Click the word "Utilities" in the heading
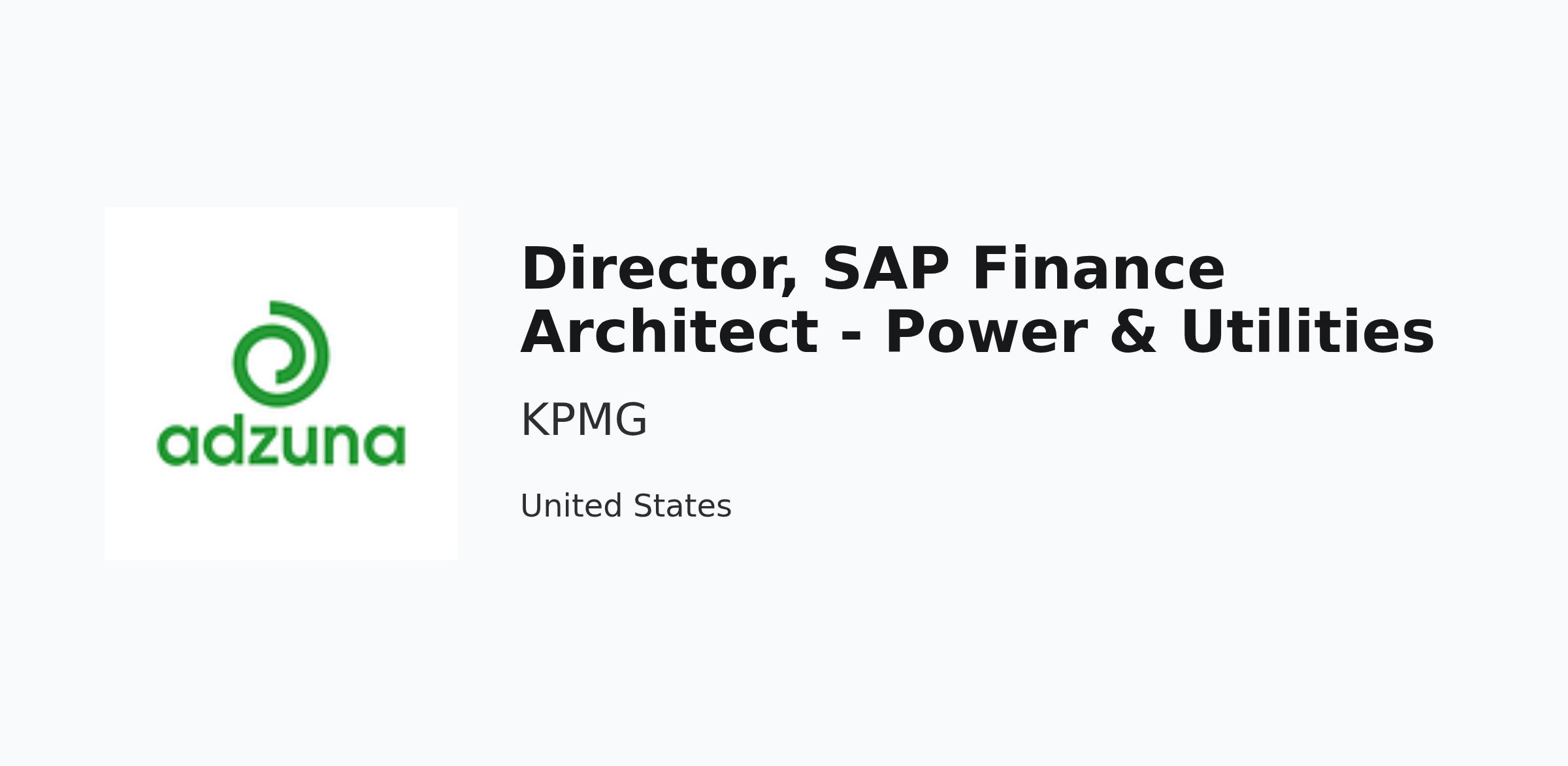Screen dimensions: 1568x766 [x=1307, y=332]
